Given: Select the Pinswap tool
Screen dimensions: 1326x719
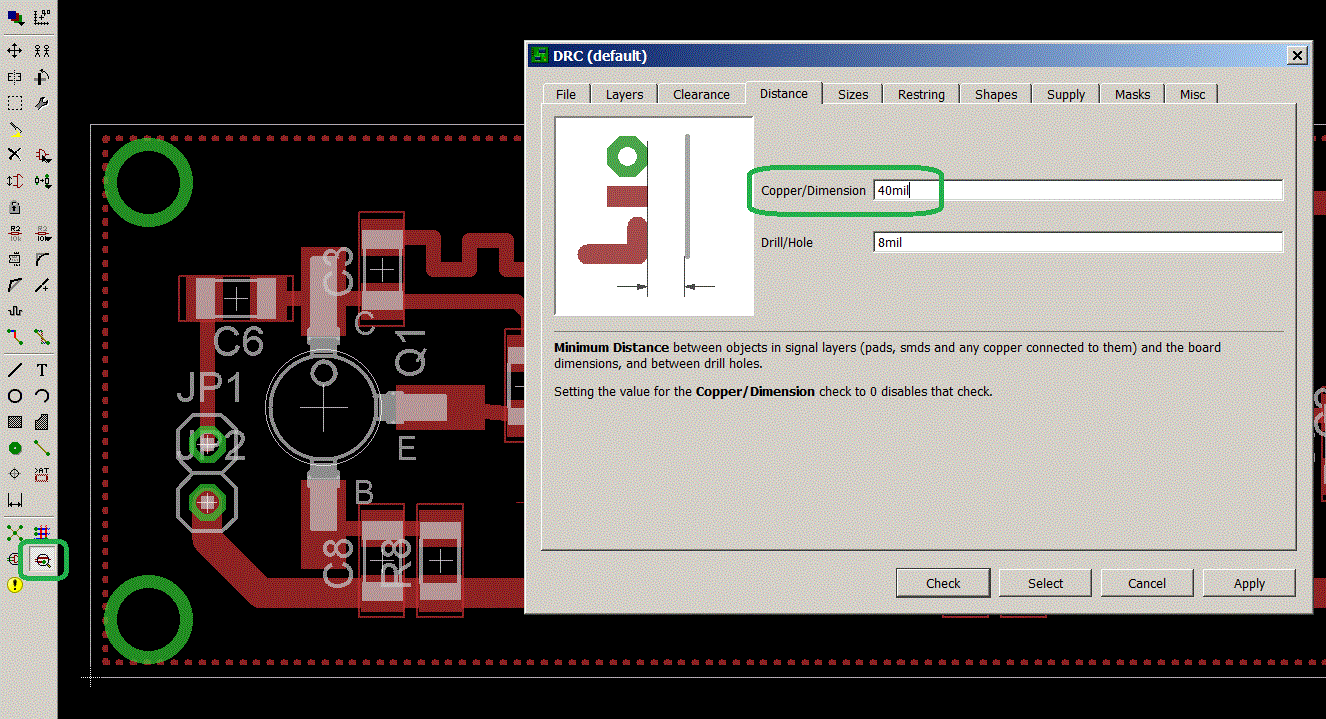Looking at the screenshot, I should (15, 181).
